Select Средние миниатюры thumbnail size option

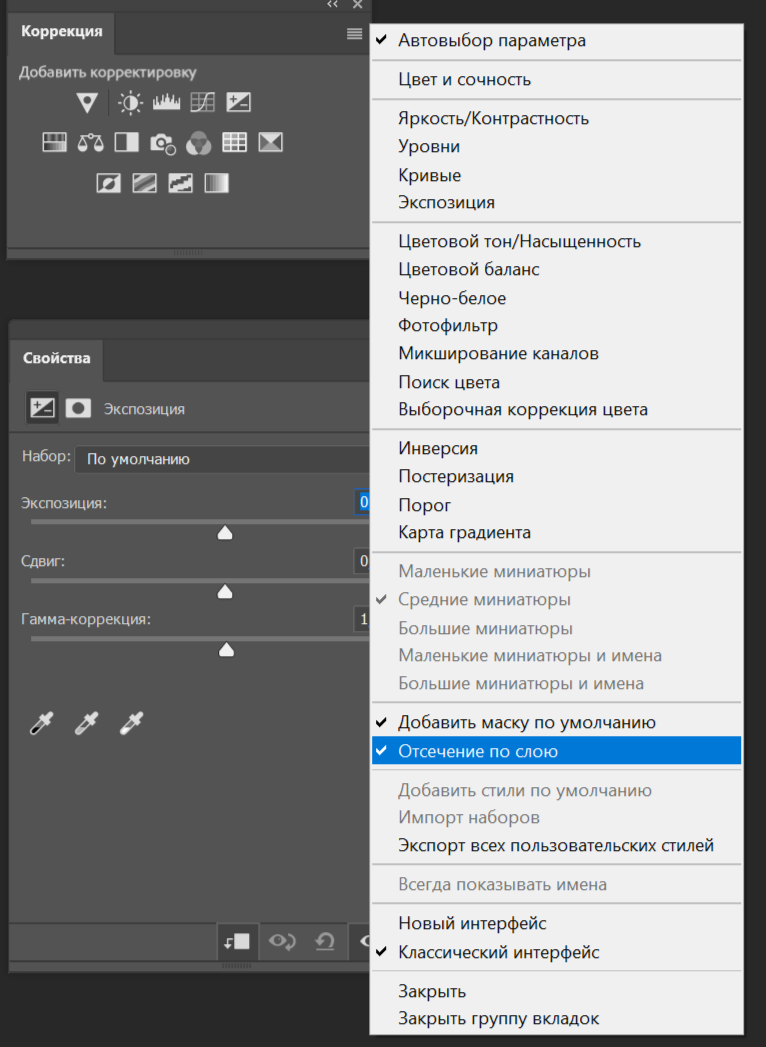click(556, 600)
